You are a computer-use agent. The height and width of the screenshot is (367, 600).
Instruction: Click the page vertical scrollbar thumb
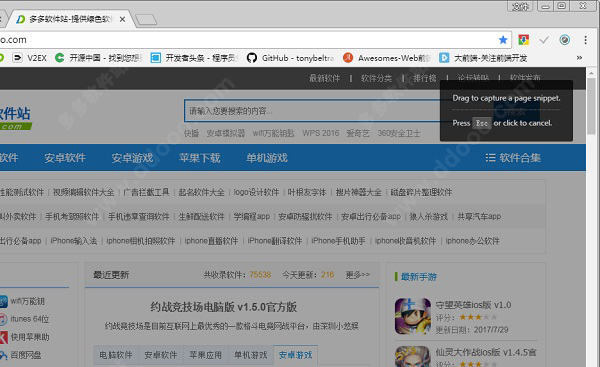[x=592, y=106]
